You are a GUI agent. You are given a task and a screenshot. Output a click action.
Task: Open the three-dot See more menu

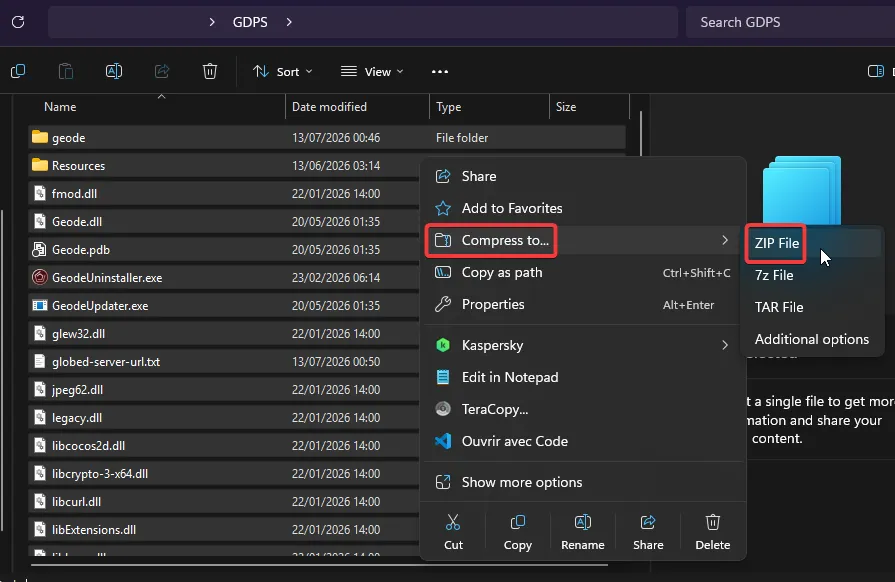pyautogui.click(x=440, y=71)
